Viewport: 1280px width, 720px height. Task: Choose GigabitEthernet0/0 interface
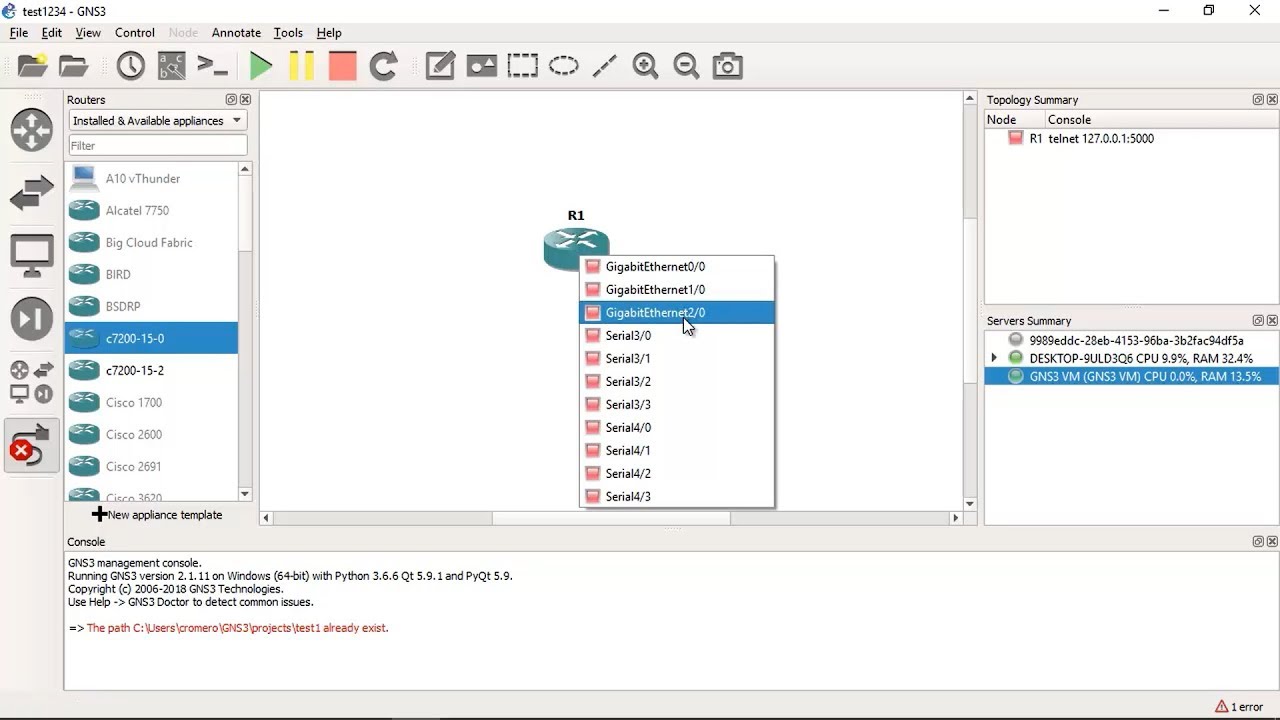tap(677, 267)
